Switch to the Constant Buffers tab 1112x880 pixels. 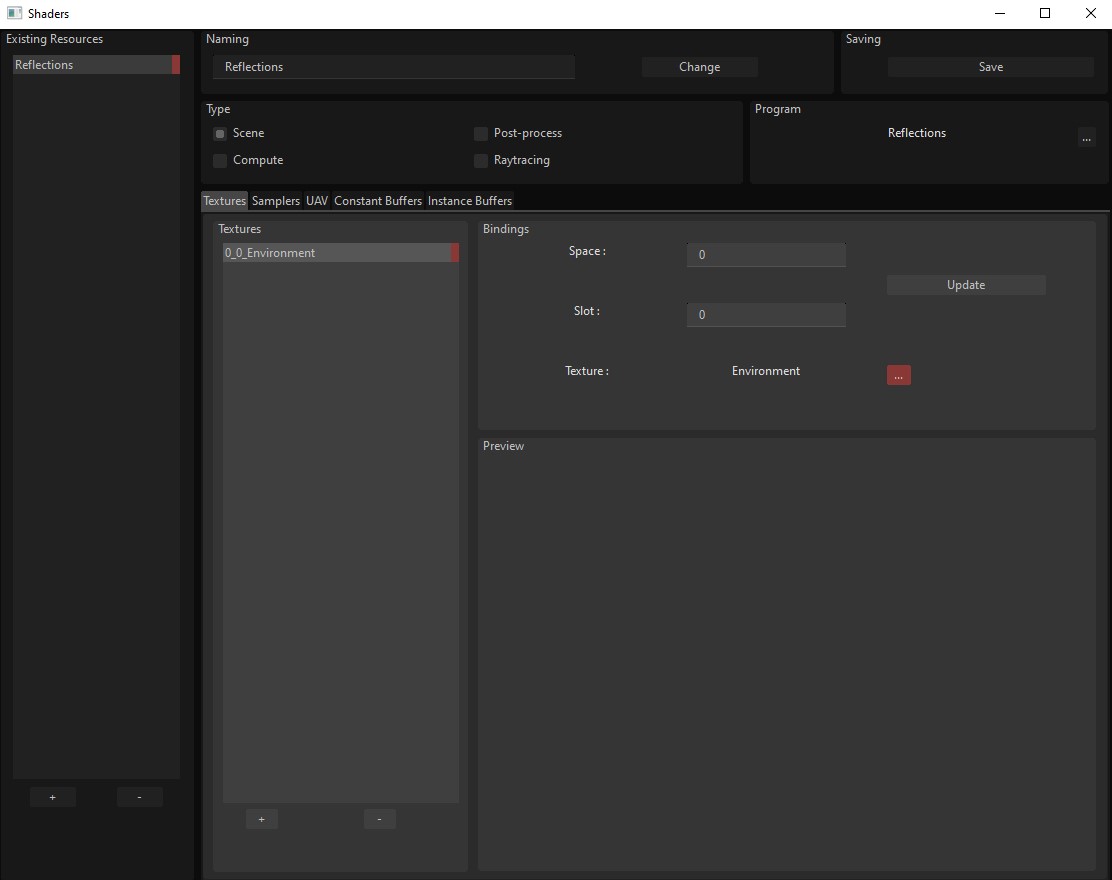pyautogui.click(x=378, y=201)
